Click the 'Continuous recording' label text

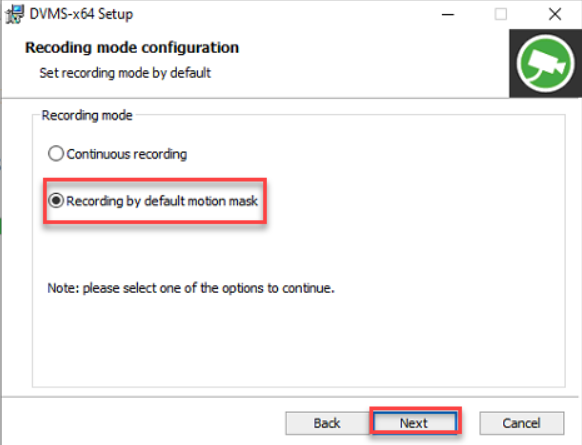pos(127,154)
